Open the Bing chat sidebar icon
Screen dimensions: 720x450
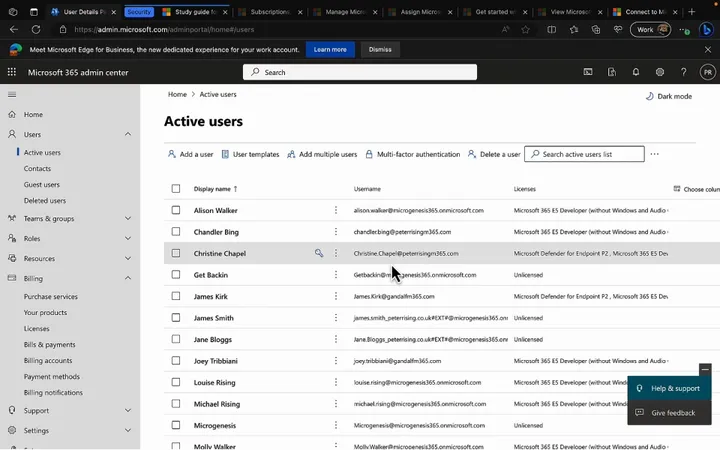coord(706,29)
